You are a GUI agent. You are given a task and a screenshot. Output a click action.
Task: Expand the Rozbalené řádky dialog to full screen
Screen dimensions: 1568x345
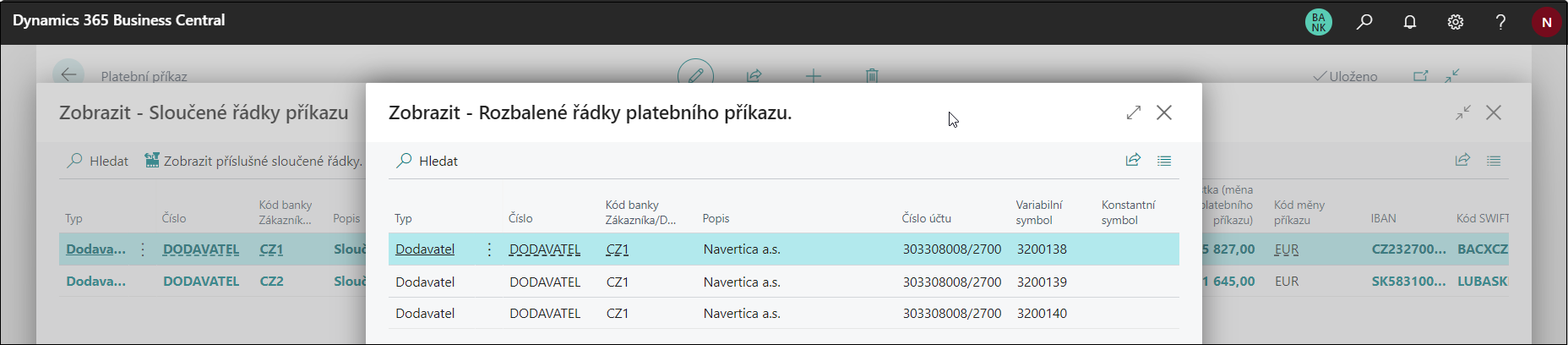(x=1134, y=112)
